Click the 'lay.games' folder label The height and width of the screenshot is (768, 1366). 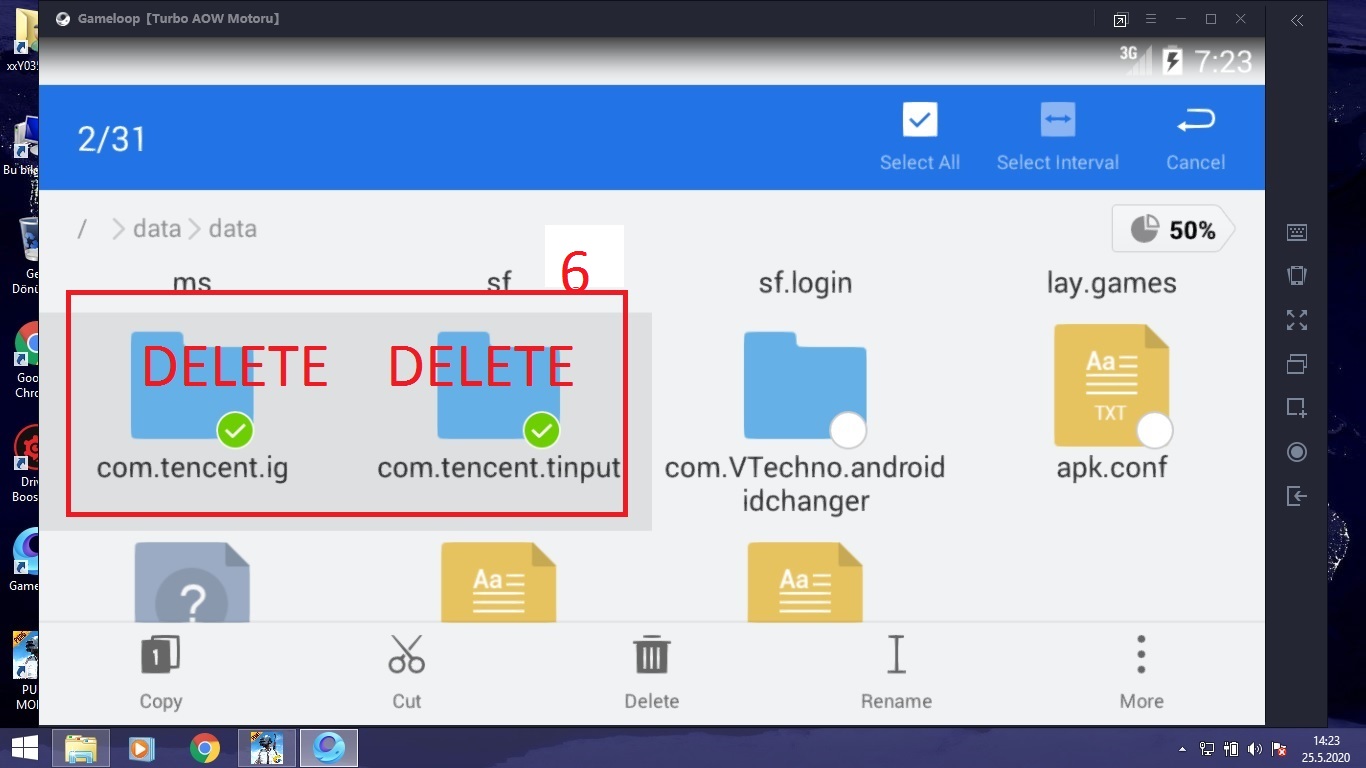coord(1111,283)
